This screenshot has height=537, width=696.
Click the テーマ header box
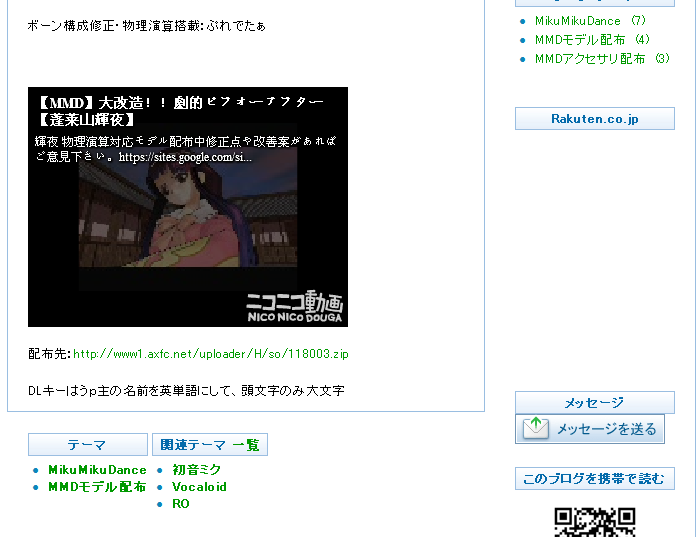point(88,444)
